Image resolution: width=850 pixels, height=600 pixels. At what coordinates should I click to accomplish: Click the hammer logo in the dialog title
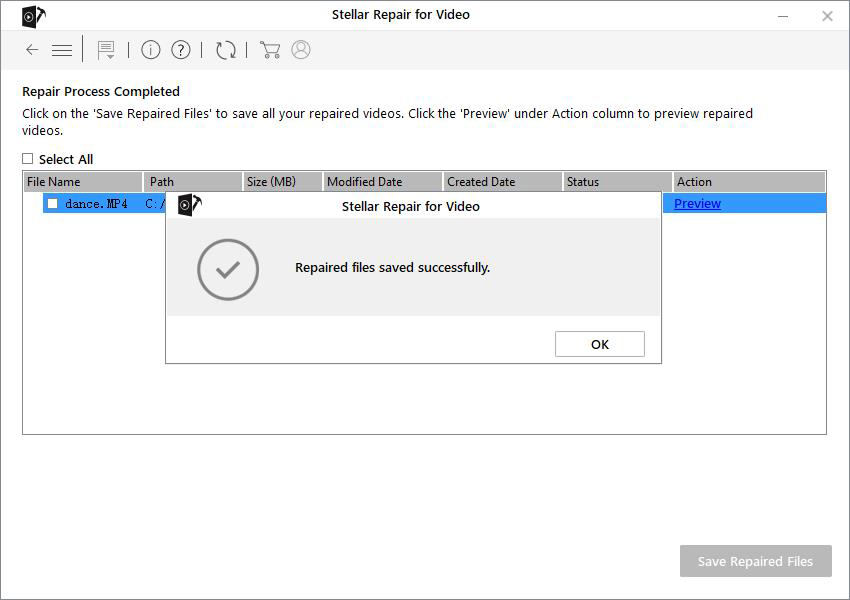(x=189, y=205)
